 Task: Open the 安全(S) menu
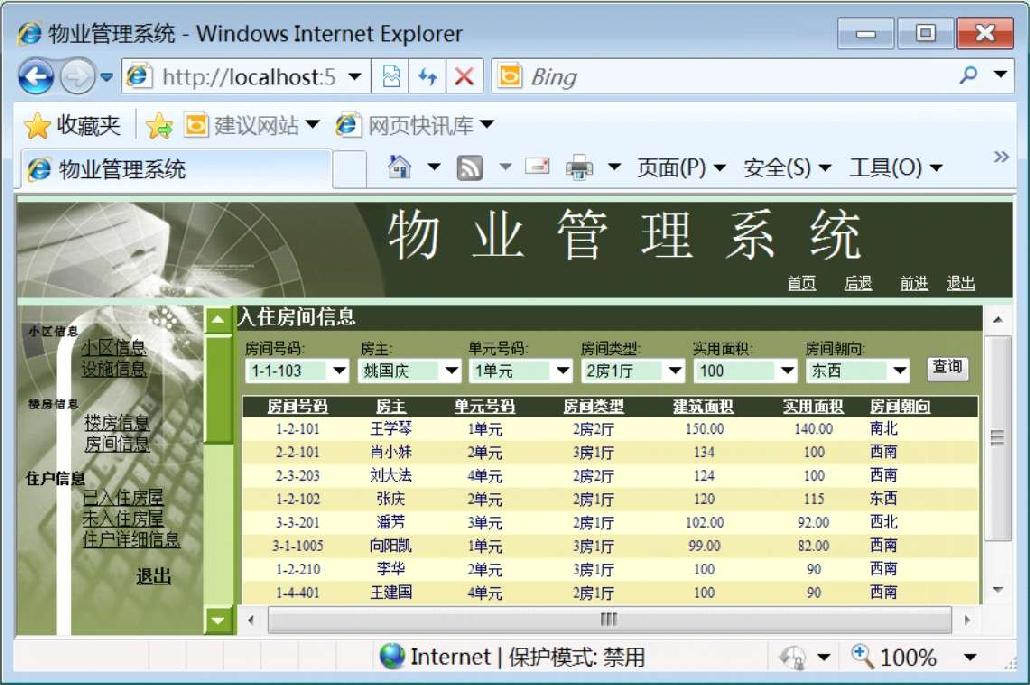point(787,168)
